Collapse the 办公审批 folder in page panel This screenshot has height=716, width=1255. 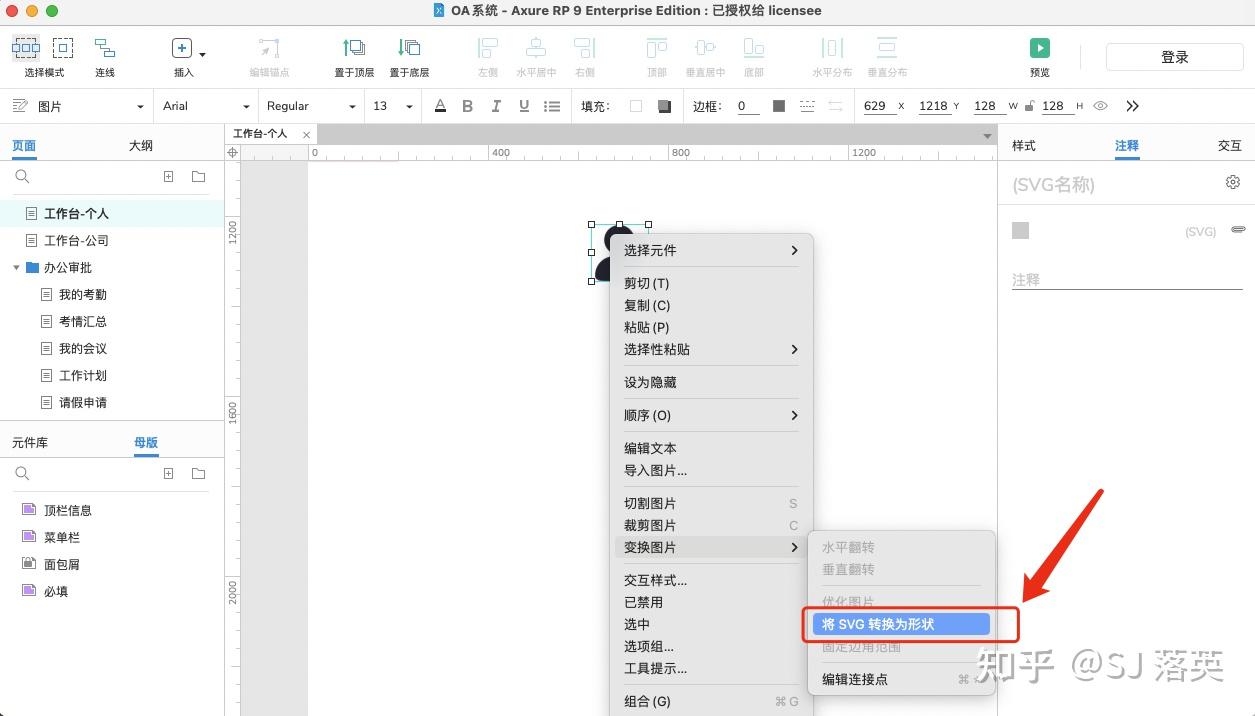pyautogui.click(x=16, y=266)
